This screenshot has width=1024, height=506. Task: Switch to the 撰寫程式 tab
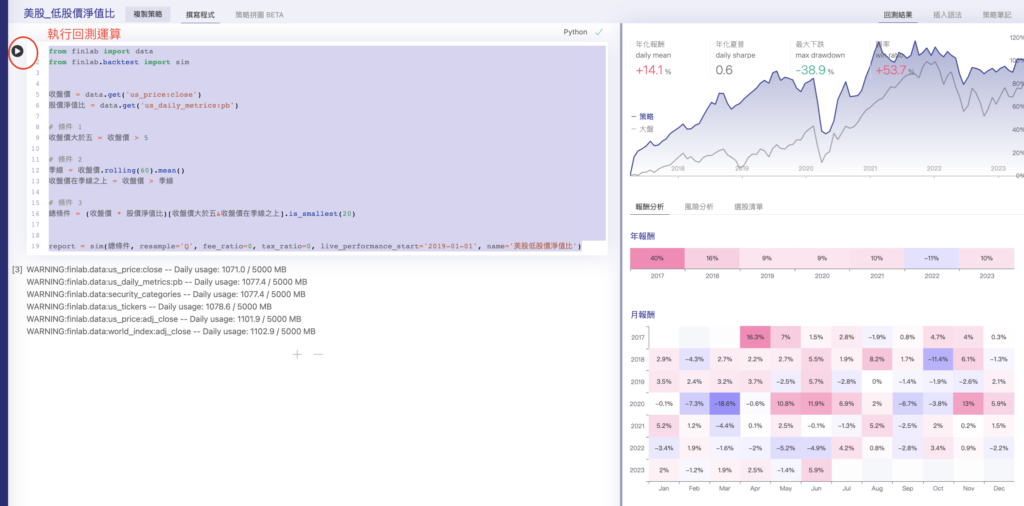(200, 14)
